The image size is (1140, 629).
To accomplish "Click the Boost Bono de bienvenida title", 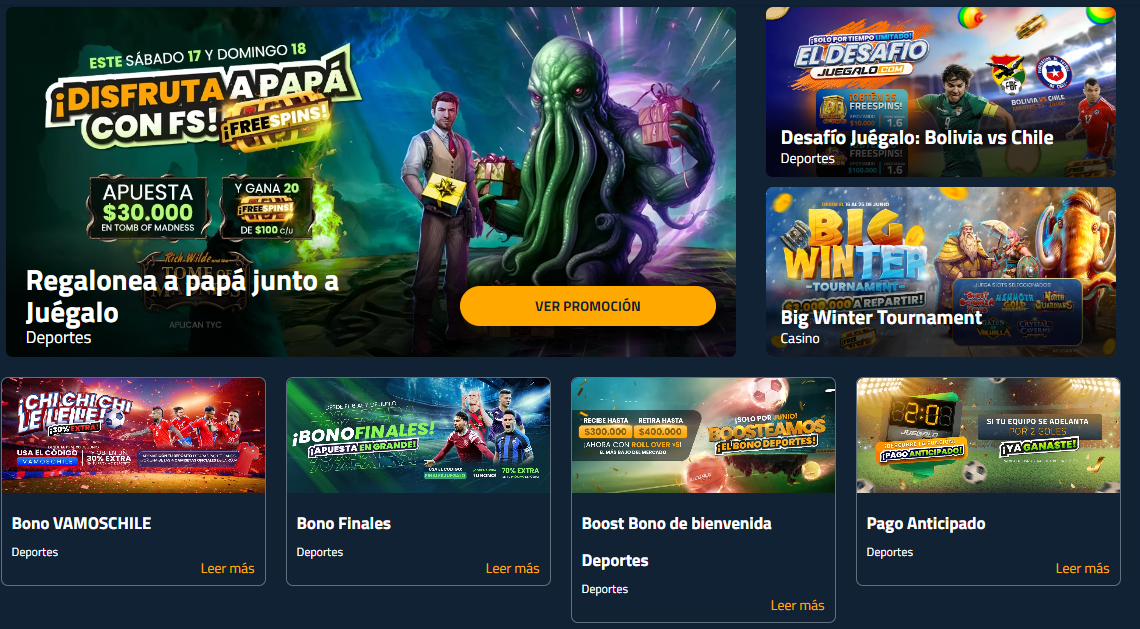I will 676,542.
